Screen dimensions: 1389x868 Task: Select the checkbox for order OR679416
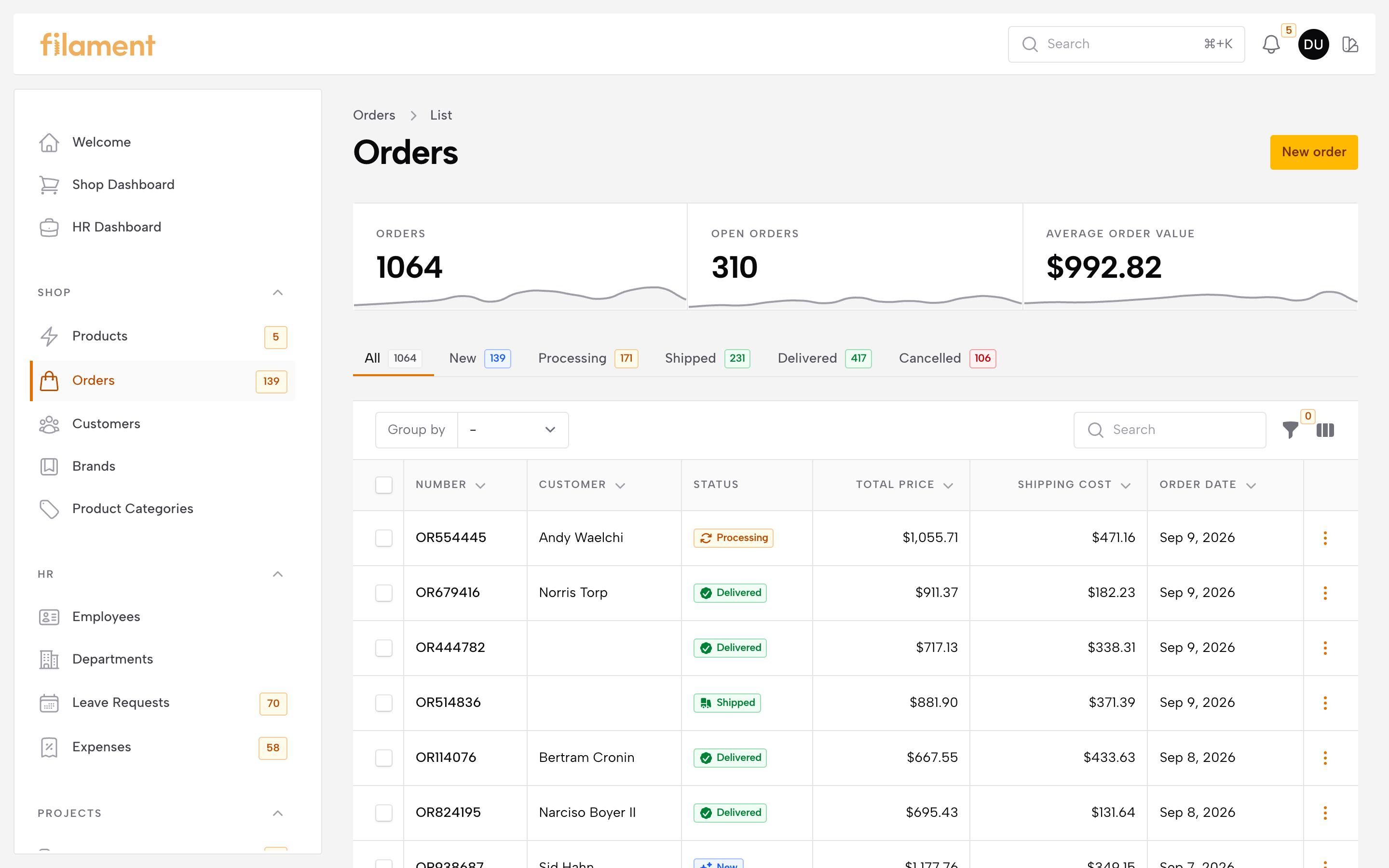click(x=383, y=593)
